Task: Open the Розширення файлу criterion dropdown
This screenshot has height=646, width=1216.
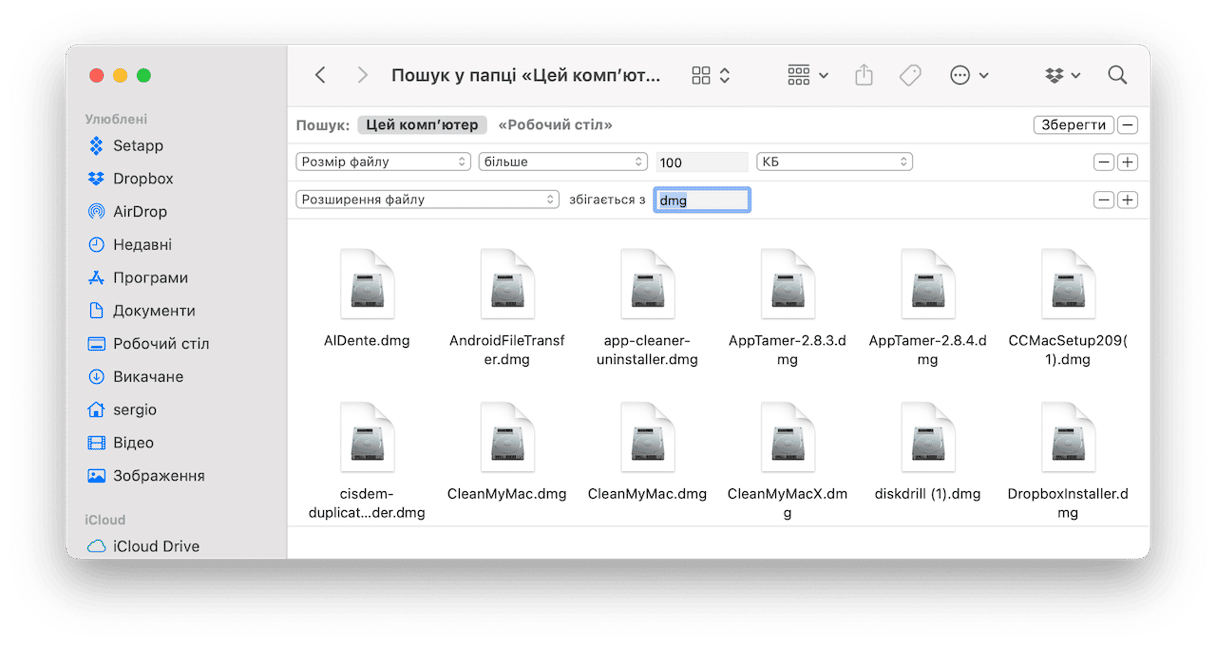Action: coord(427,199)
